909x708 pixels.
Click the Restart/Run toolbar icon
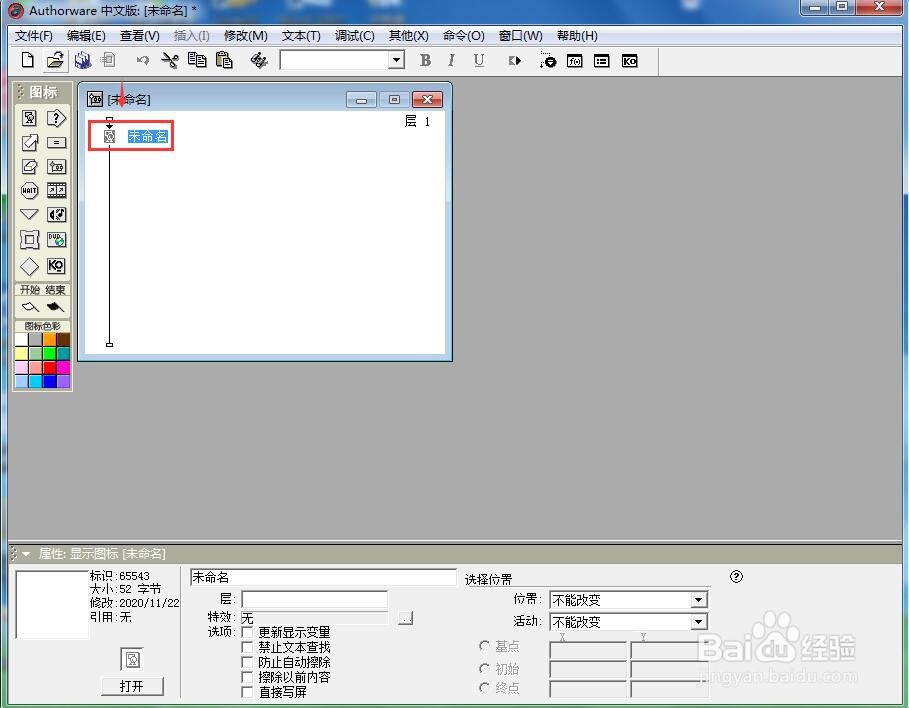point(515,60)
